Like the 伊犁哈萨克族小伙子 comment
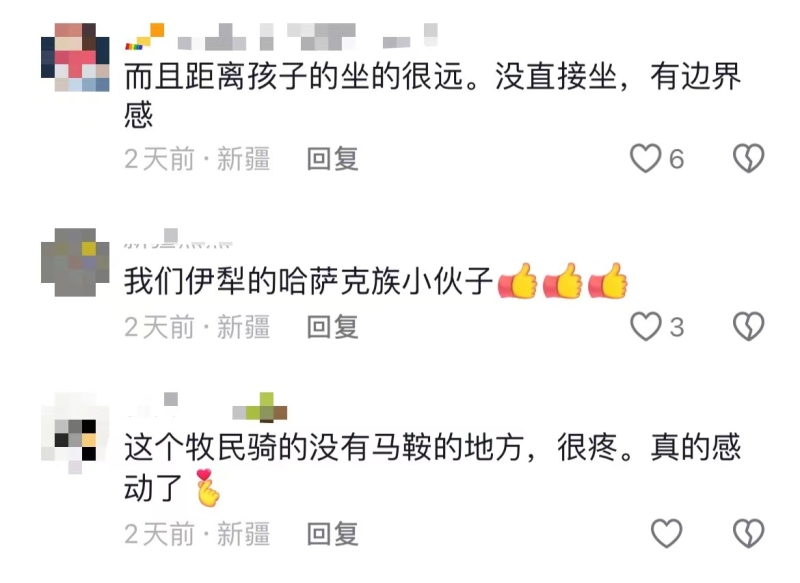 [x=645, y=326]
